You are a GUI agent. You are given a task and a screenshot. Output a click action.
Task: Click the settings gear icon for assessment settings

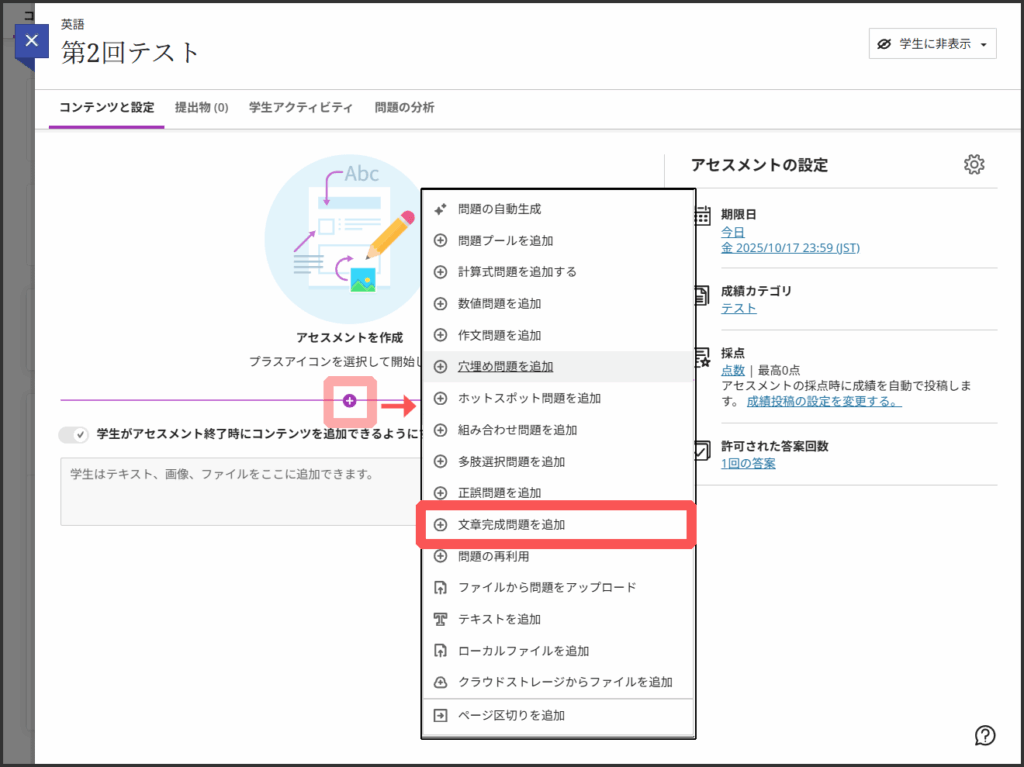[974, 165]
